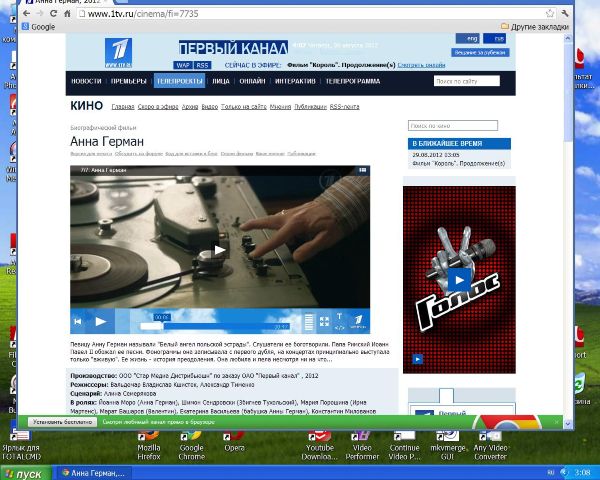The width and height of the screenshot is (600, 480).
Task: Open the Скоро в эфире link
Action: coord(158,107)
